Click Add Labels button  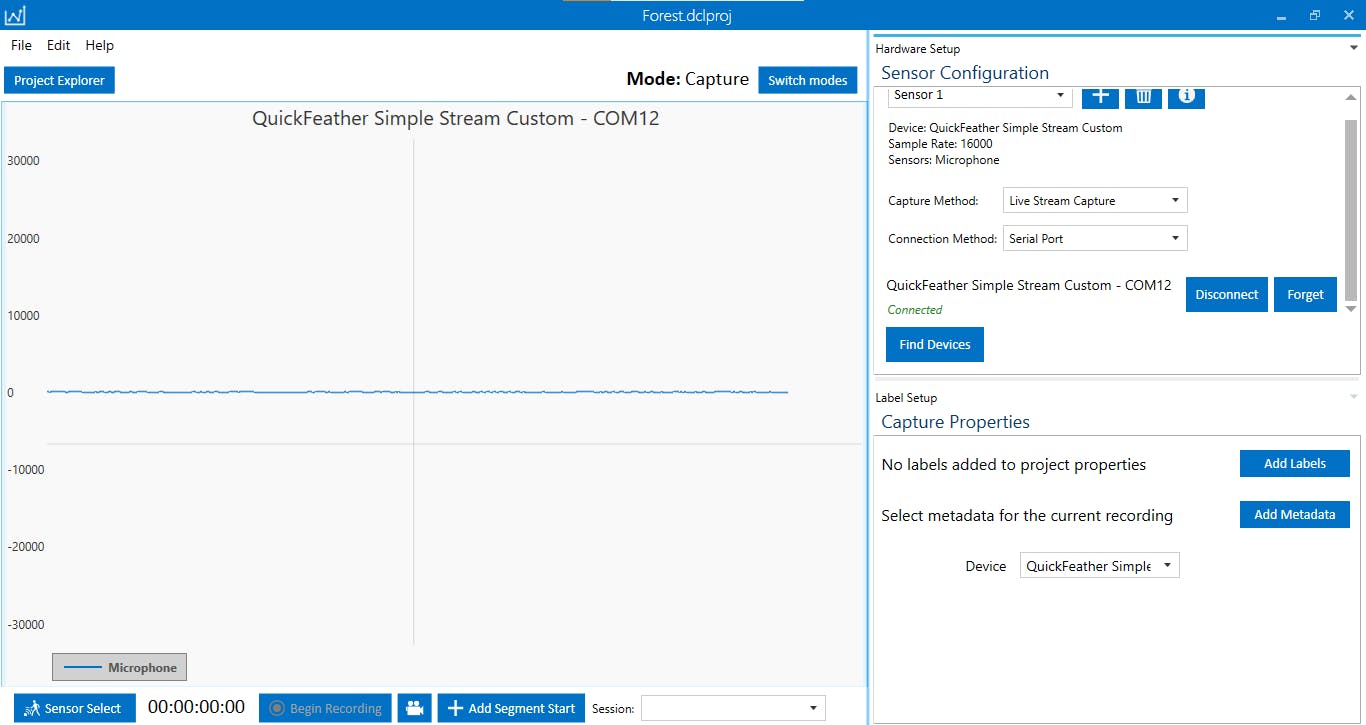[x=1295, y=463]
